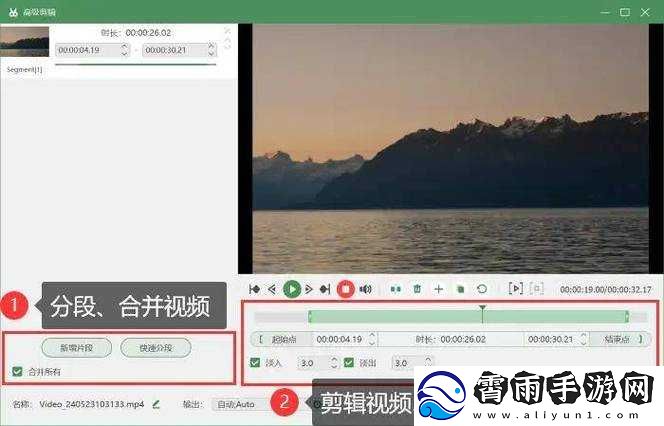Click timeline start time field 00:00:04.19

point(340,339)
